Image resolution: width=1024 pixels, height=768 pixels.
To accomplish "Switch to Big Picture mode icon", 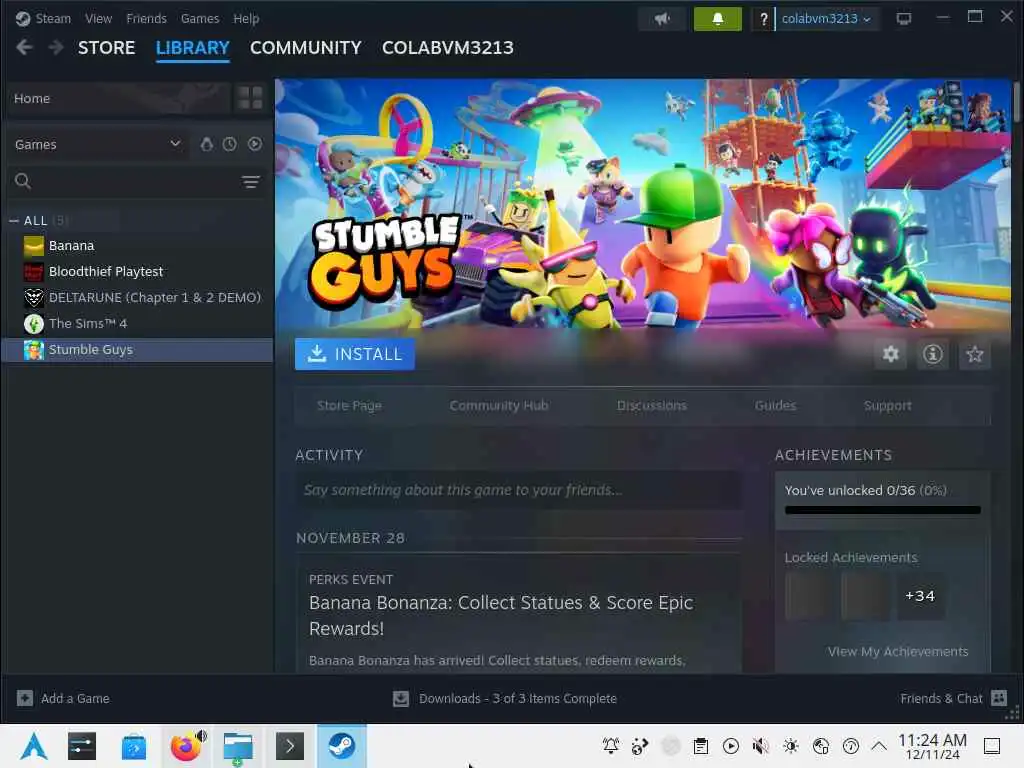I will point(904,18).
